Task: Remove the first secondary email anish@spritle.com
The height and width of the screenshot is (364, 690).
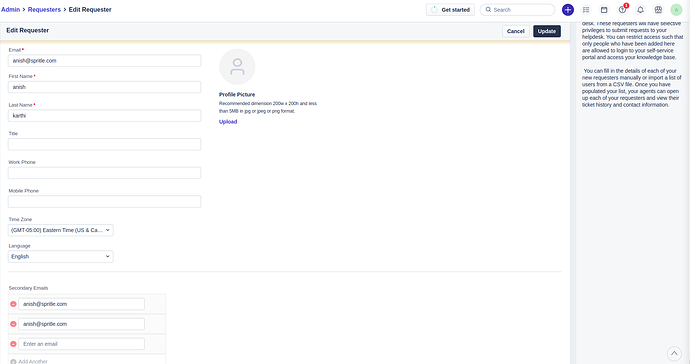Action: tap(13, 304)
